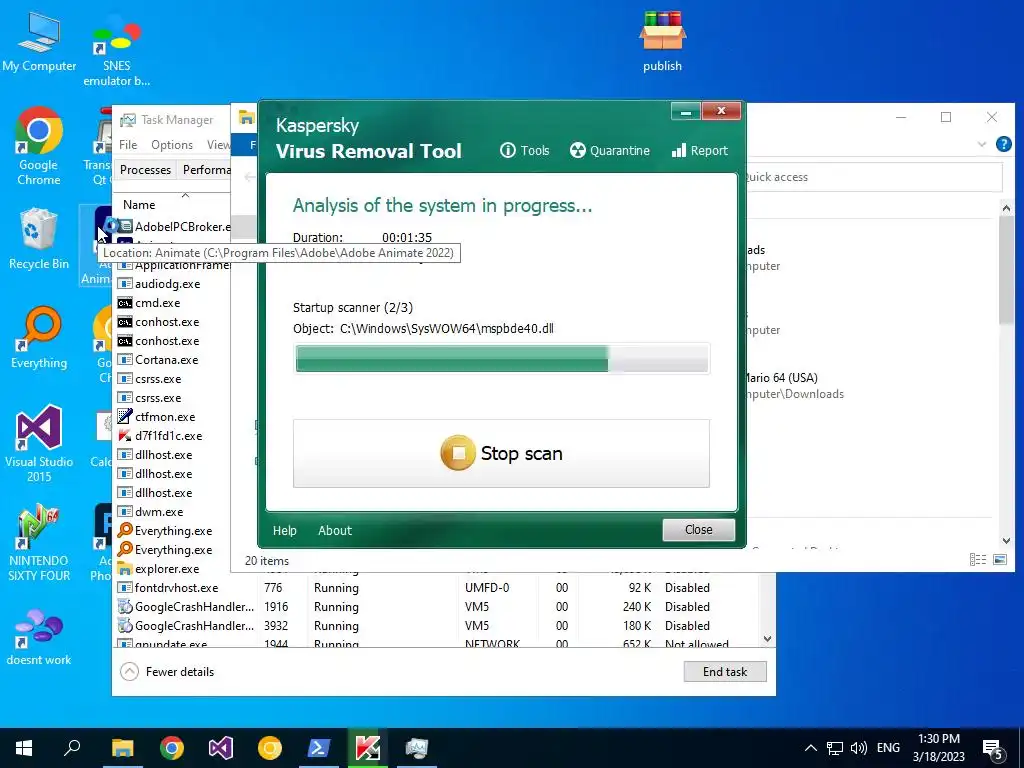Click End task button
The height and width of the screenshot is (768, 1024).
725,671
